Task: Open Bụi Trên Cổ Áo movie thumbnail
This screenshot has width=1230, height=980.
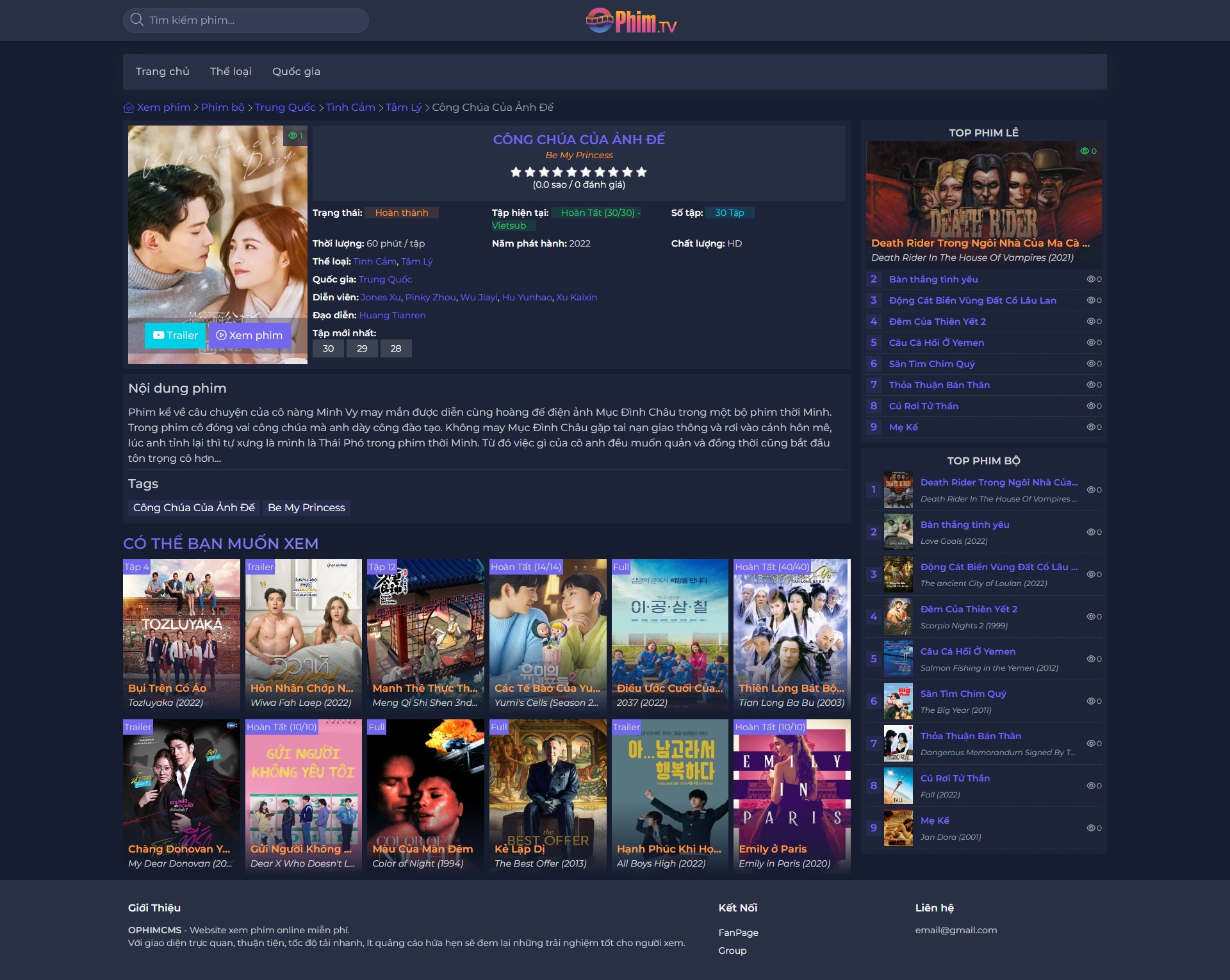Action: [181, 635]
